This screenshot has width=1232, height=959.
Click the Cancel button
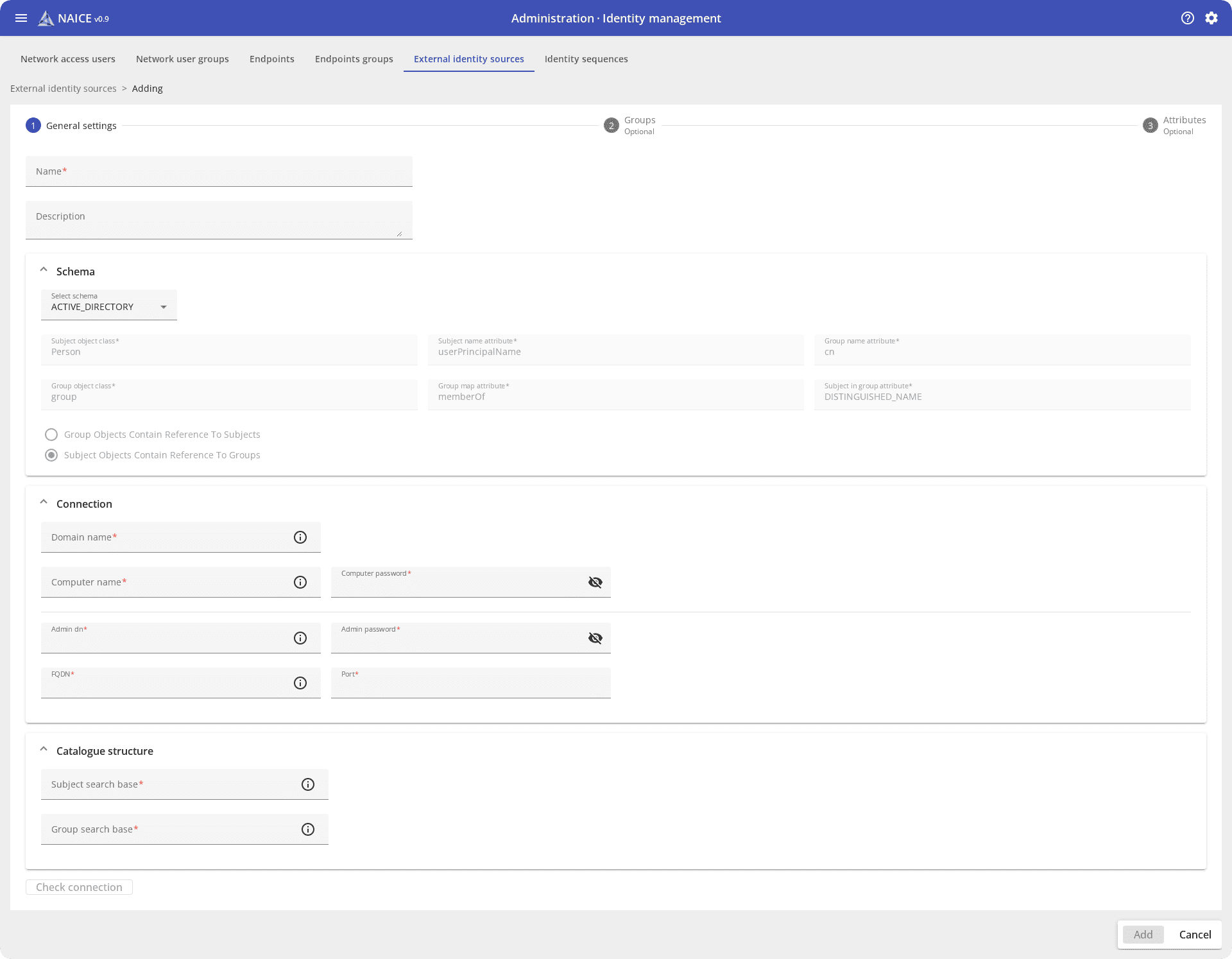coord(1195,935)
